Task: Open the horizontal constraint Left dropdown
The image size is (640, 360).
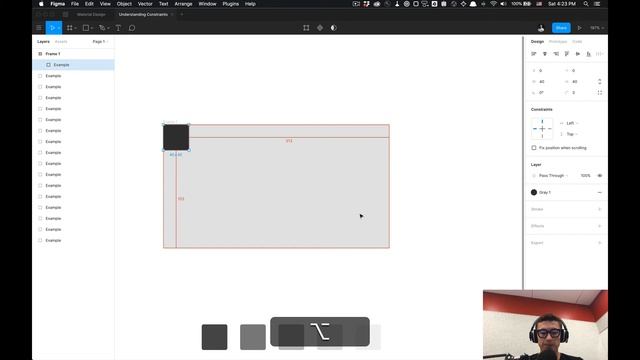Action: click(572, 123)
